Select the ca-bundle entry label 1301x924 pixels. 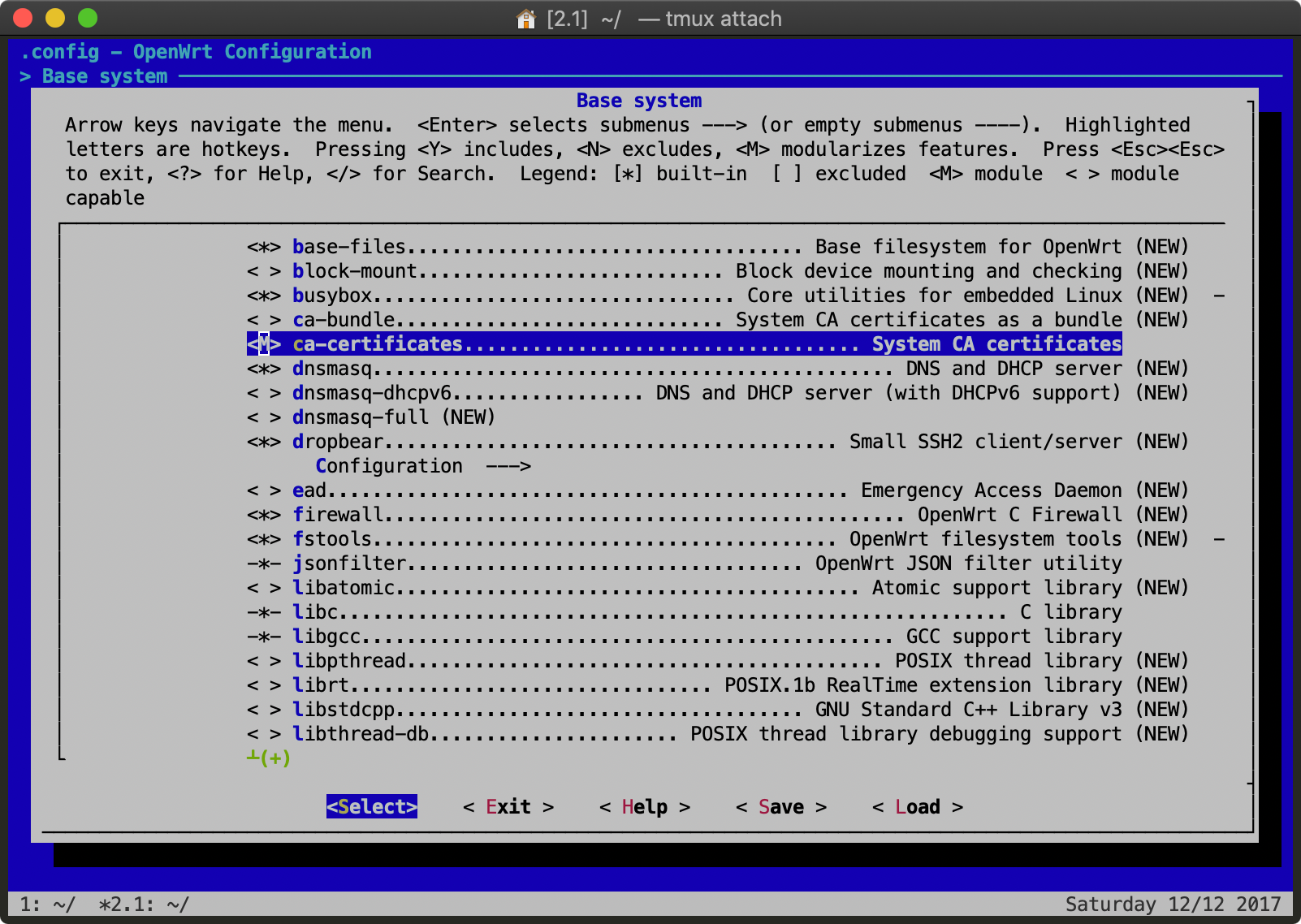(x=344, y=320)
